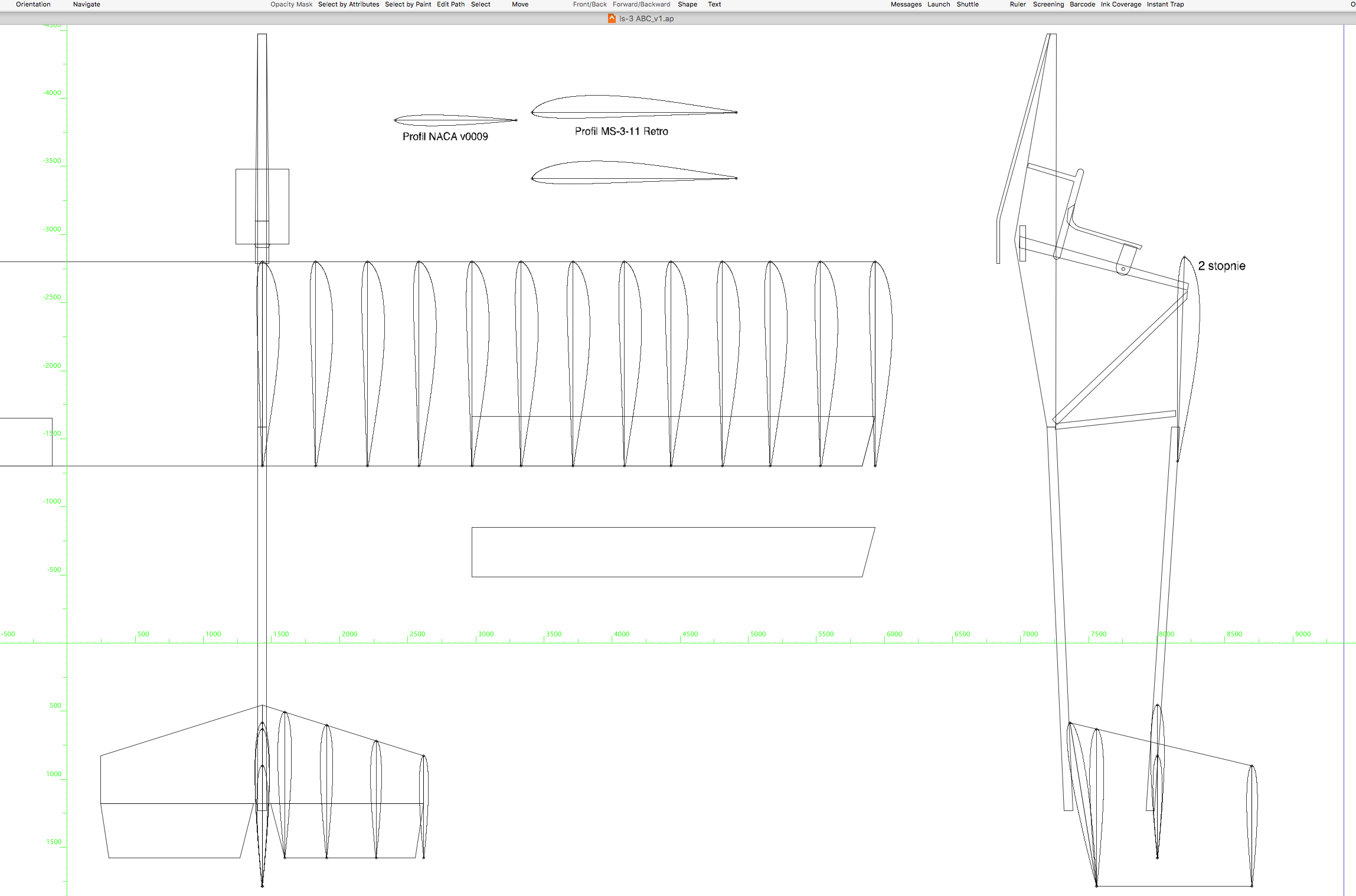This screenshot has height=896, width=1356.
Task: Click the ls-3 ABC_v1.ap document icon
Action: pos(612,18)
